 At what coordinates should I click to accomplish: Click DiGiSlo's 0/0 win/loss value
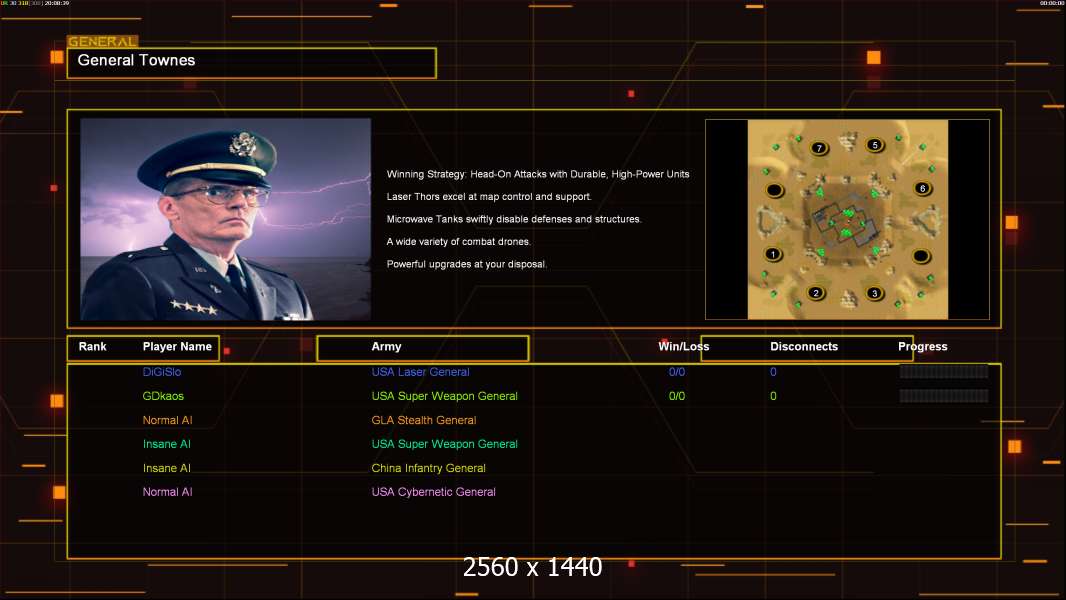(x=677, y=372)
